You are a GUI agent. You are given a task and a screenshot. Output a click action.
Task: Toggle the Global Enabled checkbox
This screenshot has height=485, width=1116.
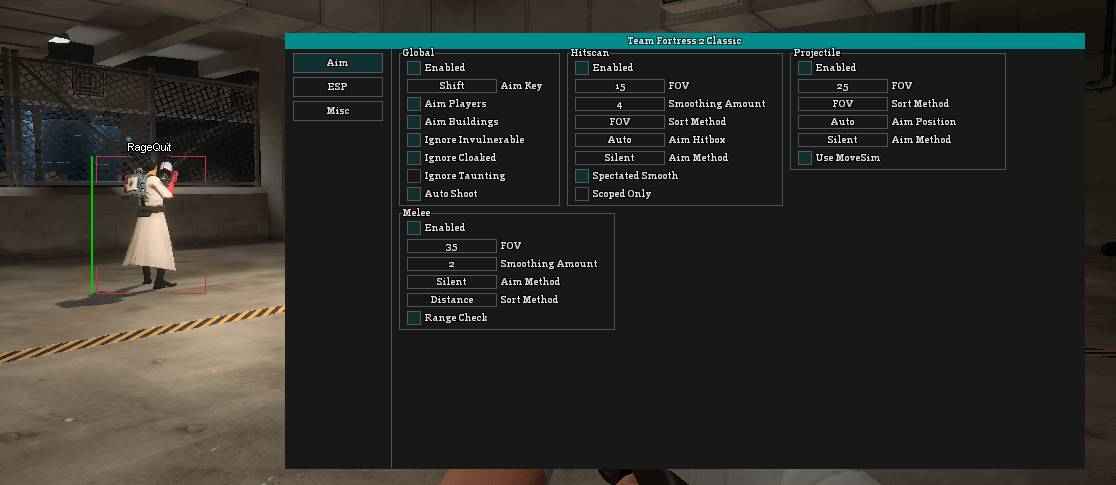414,68
